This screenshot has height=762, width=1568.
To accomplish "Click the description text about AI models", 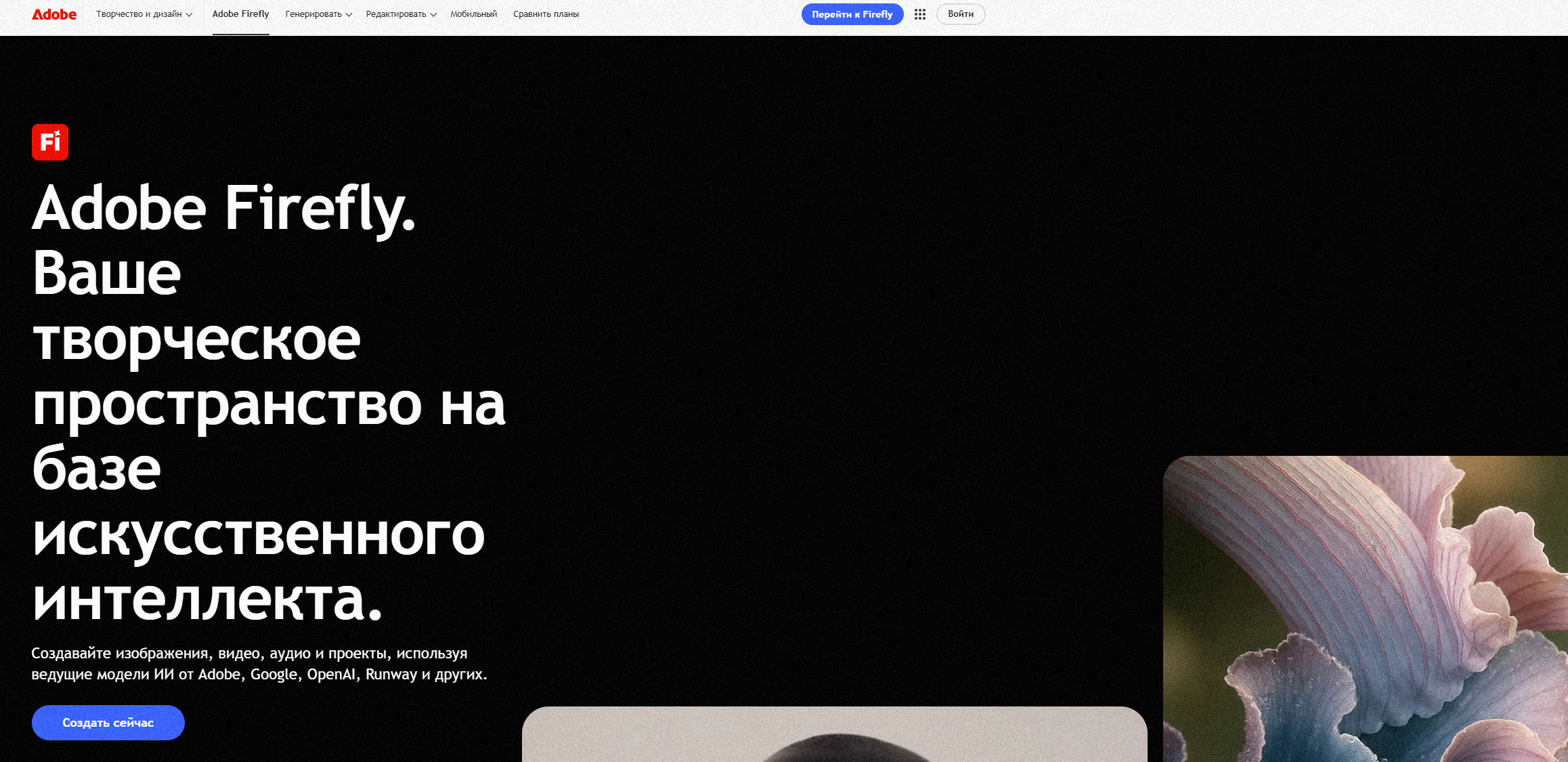I will (259, 664).
